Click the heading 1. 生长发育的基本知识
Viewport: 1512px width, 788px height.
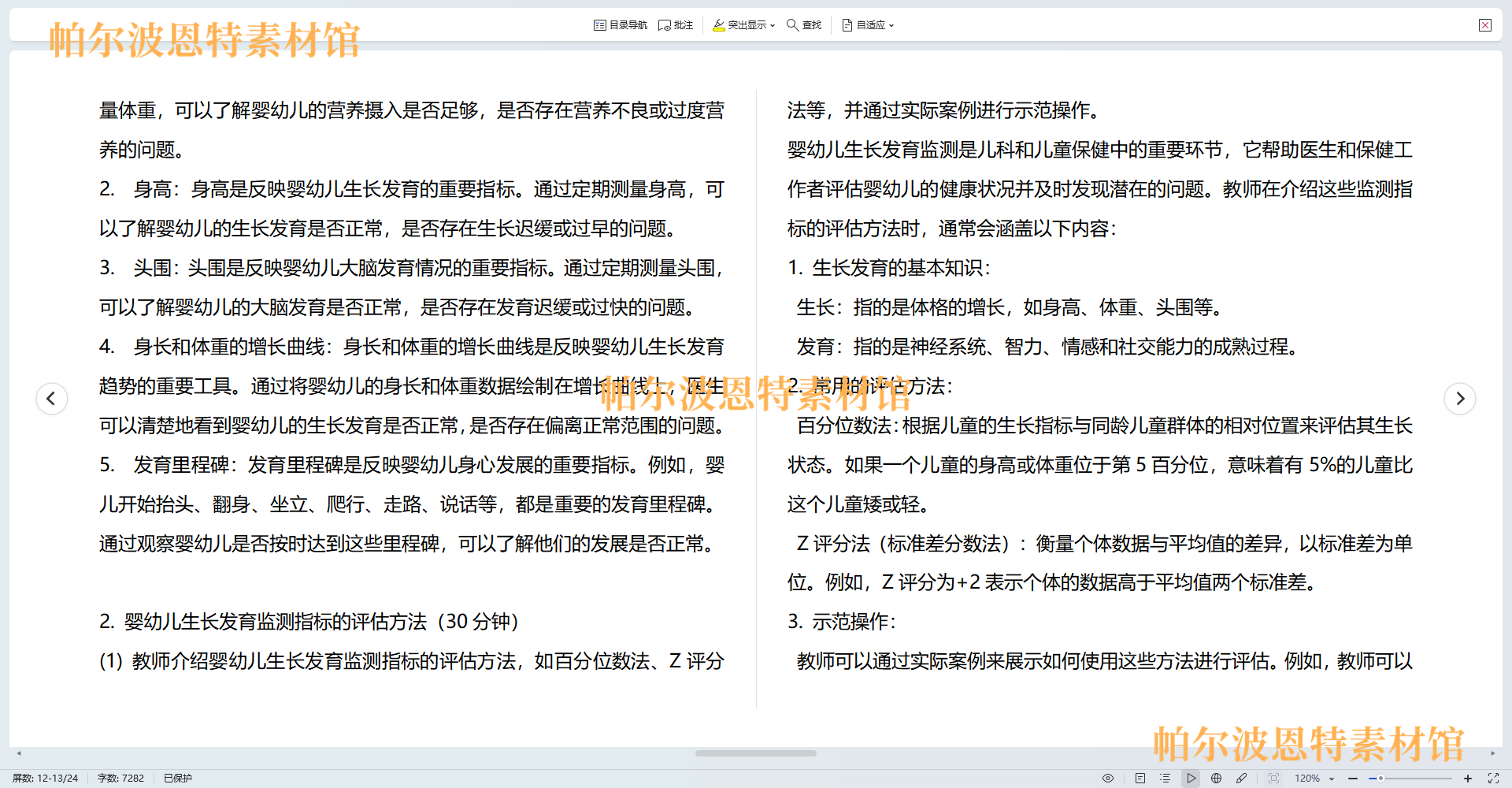pos(889,268)
